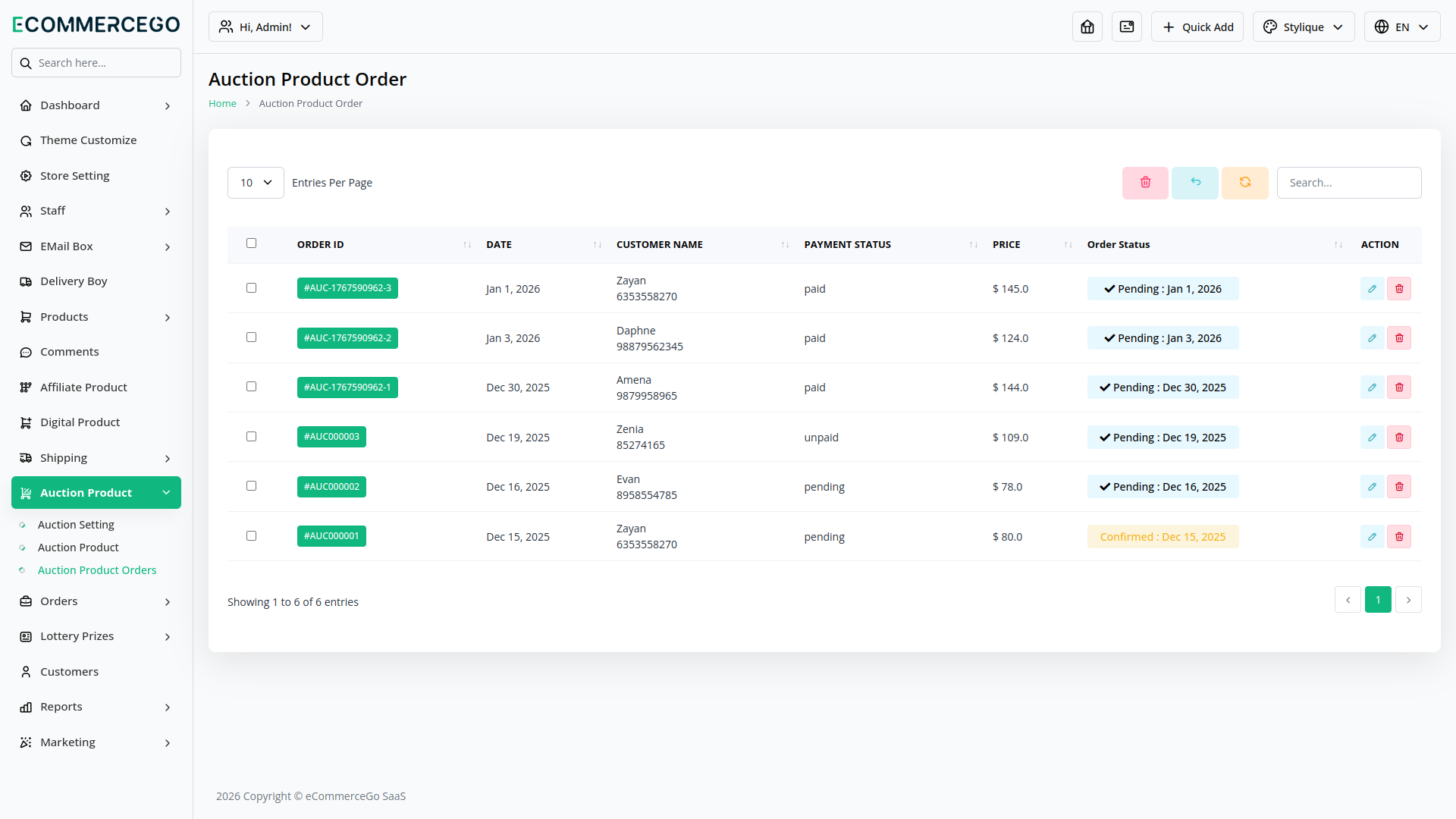Expand the Products sidebar menu
The image size is (1456, 819).
[x=96, y=317]
